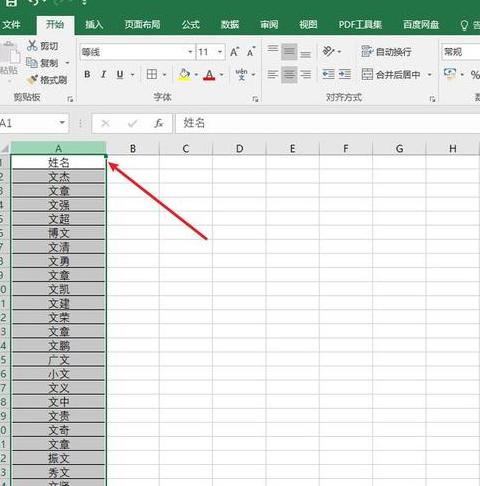Open alignment group dialog launcher
The width and height of the screenshot is (480, 486).
tap(432, 99)
